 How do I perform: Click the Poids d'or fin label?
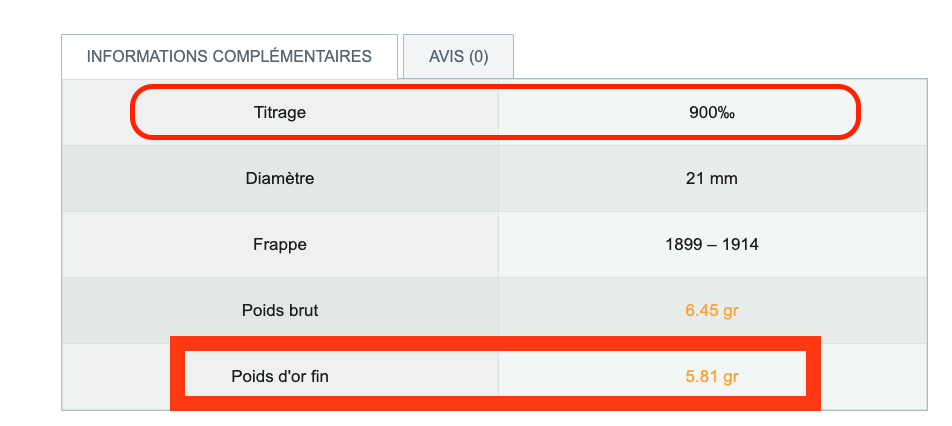[280, 376]
